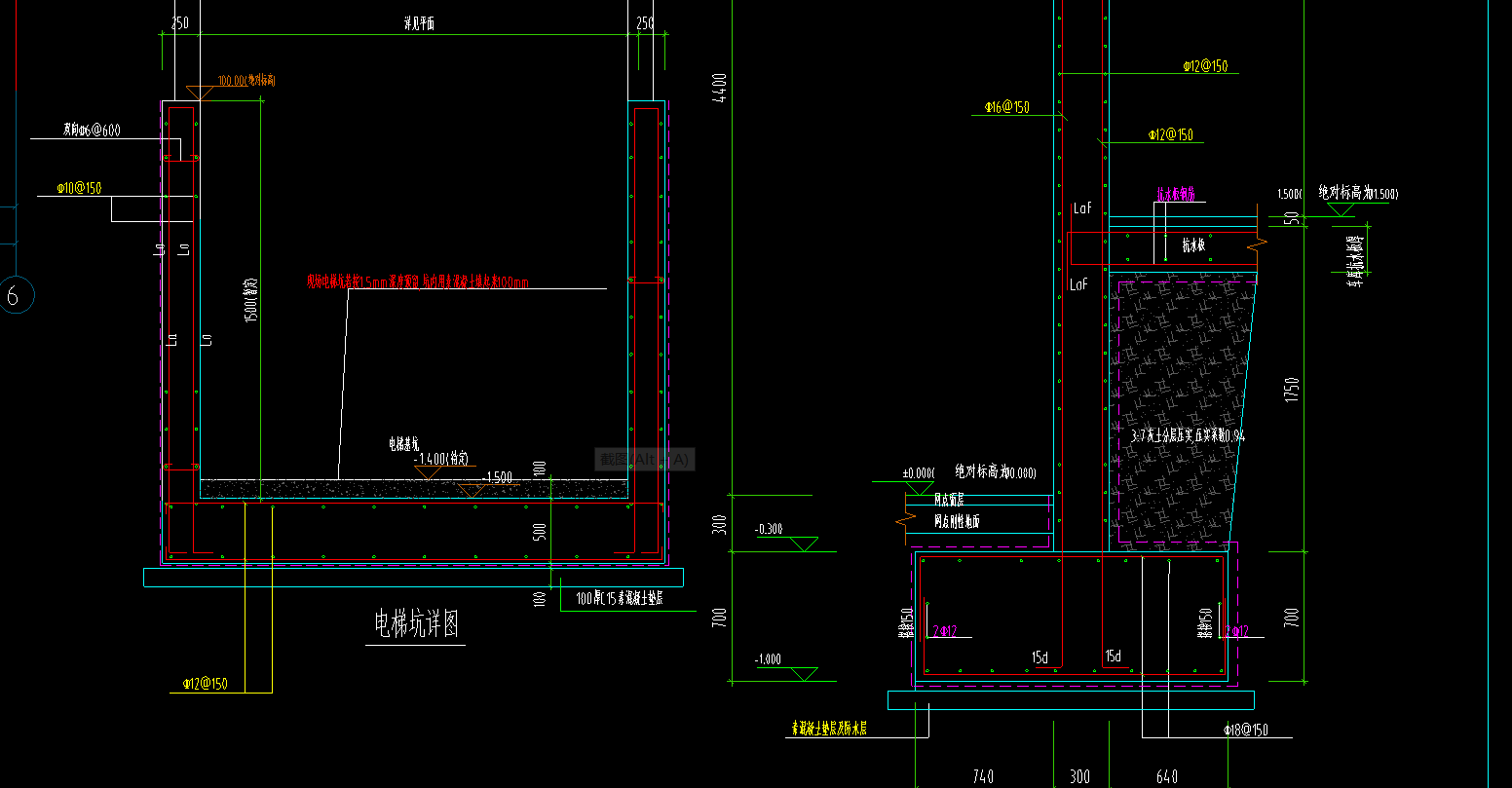The height and width of the screenshot is (788, 1512).
Task: Click the 100厚C15素混凝土垫层 note
Action: coord(620,599)
